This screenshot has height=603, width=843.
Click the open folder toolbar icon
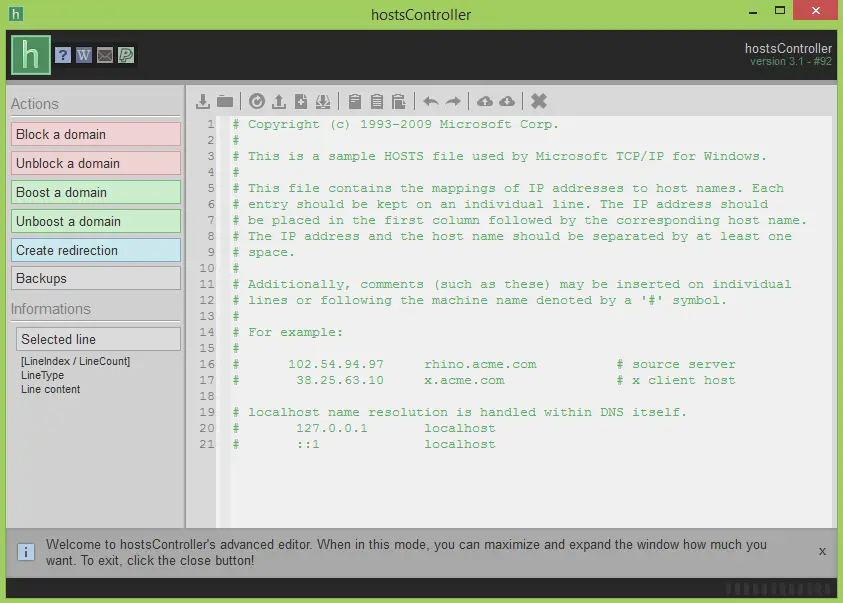coord(225,101)
